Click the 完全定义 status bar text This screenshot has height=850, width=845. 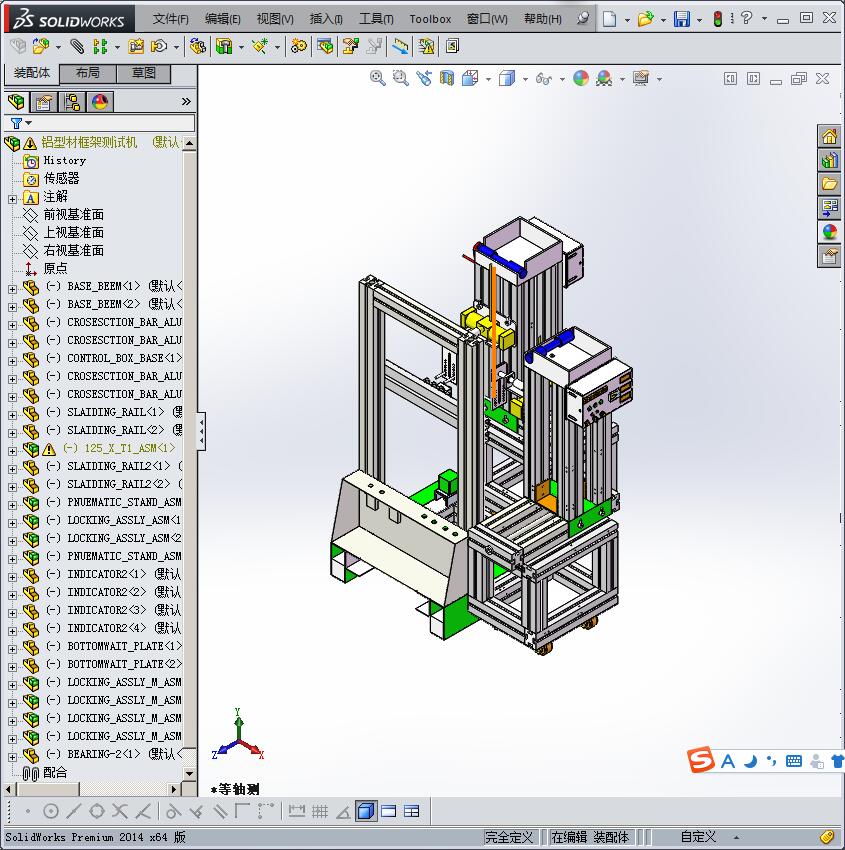[508, 837]
